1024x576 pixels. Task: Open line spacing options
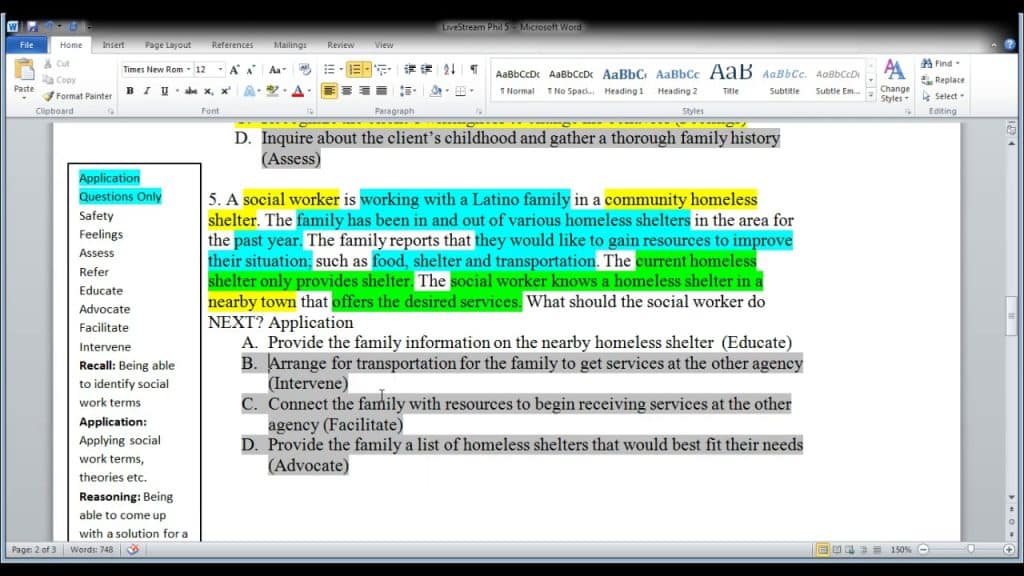[408, 91]
